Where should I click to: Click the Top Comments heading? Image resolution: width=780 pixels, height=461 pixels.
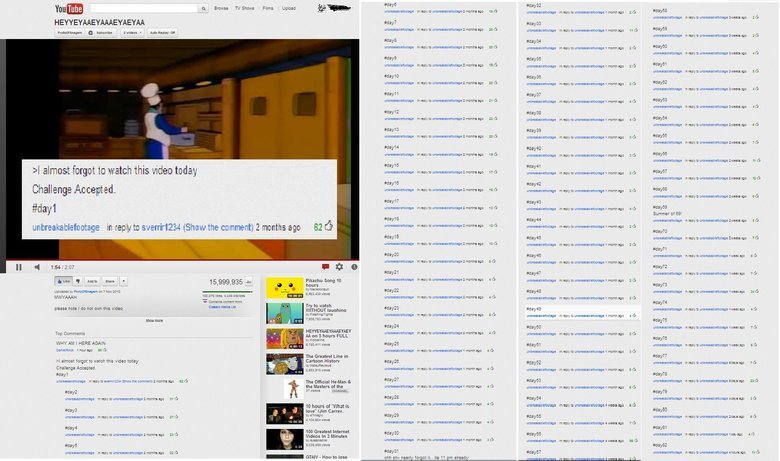70,334
